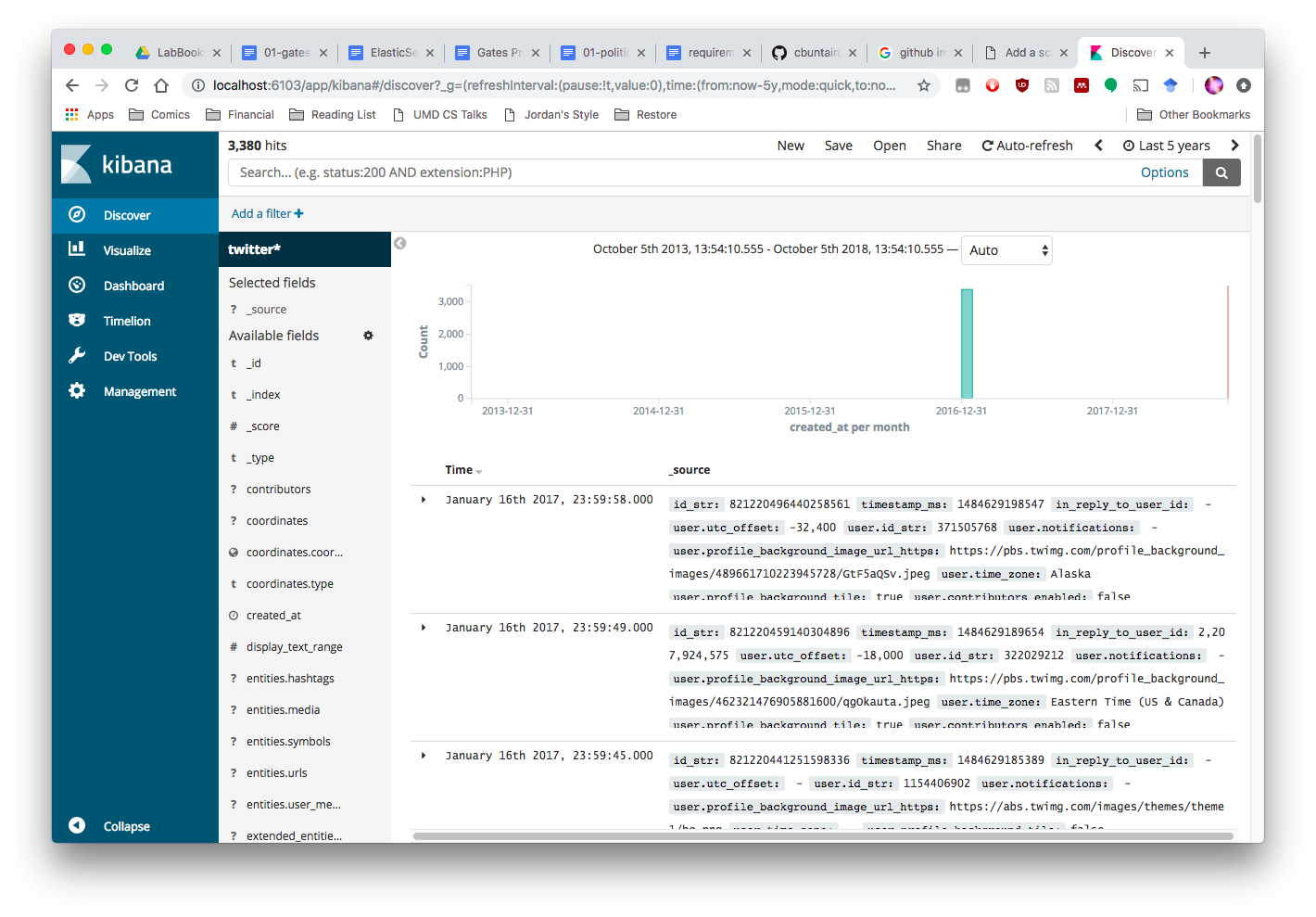Click Save in the Kibana top menu

[x=839, y=146]
